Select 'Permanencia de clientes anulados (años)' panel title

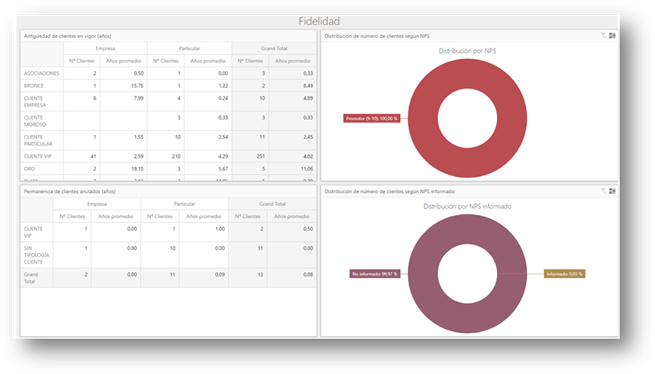(x=69, y=191)
